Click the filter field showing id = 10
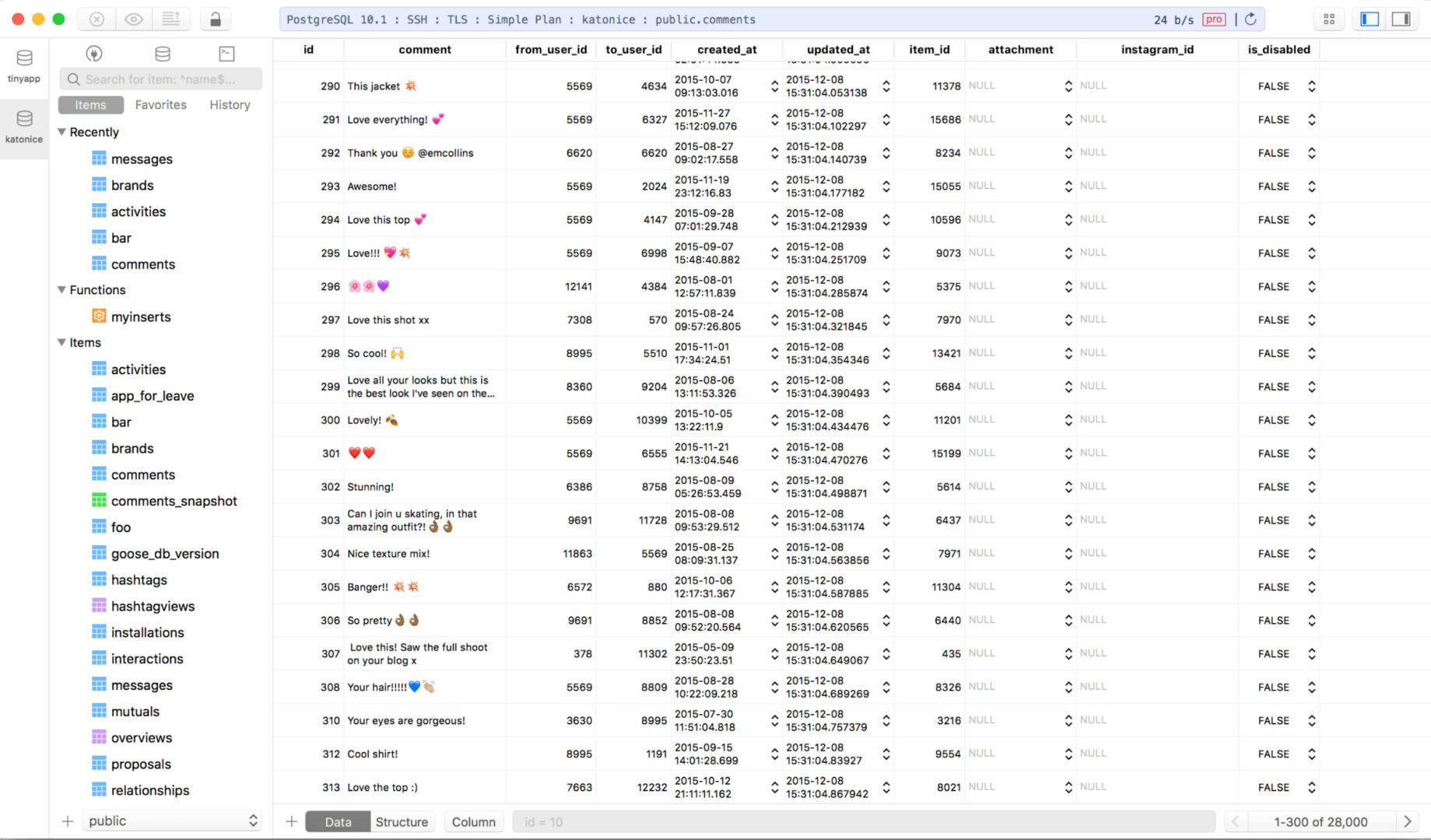1431x840 pixels. [x=864, y=822]
